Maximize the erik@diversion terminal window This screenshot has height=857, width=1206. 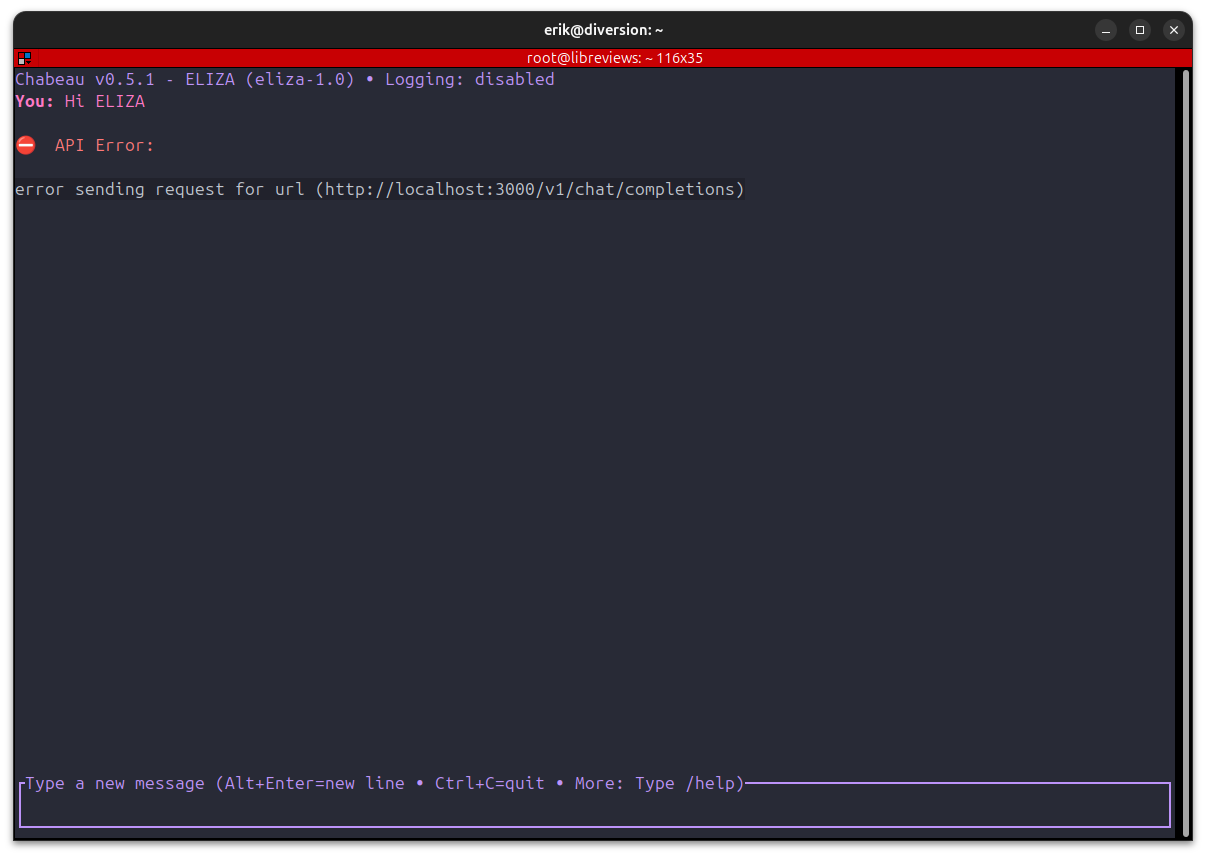[1139, 30]
